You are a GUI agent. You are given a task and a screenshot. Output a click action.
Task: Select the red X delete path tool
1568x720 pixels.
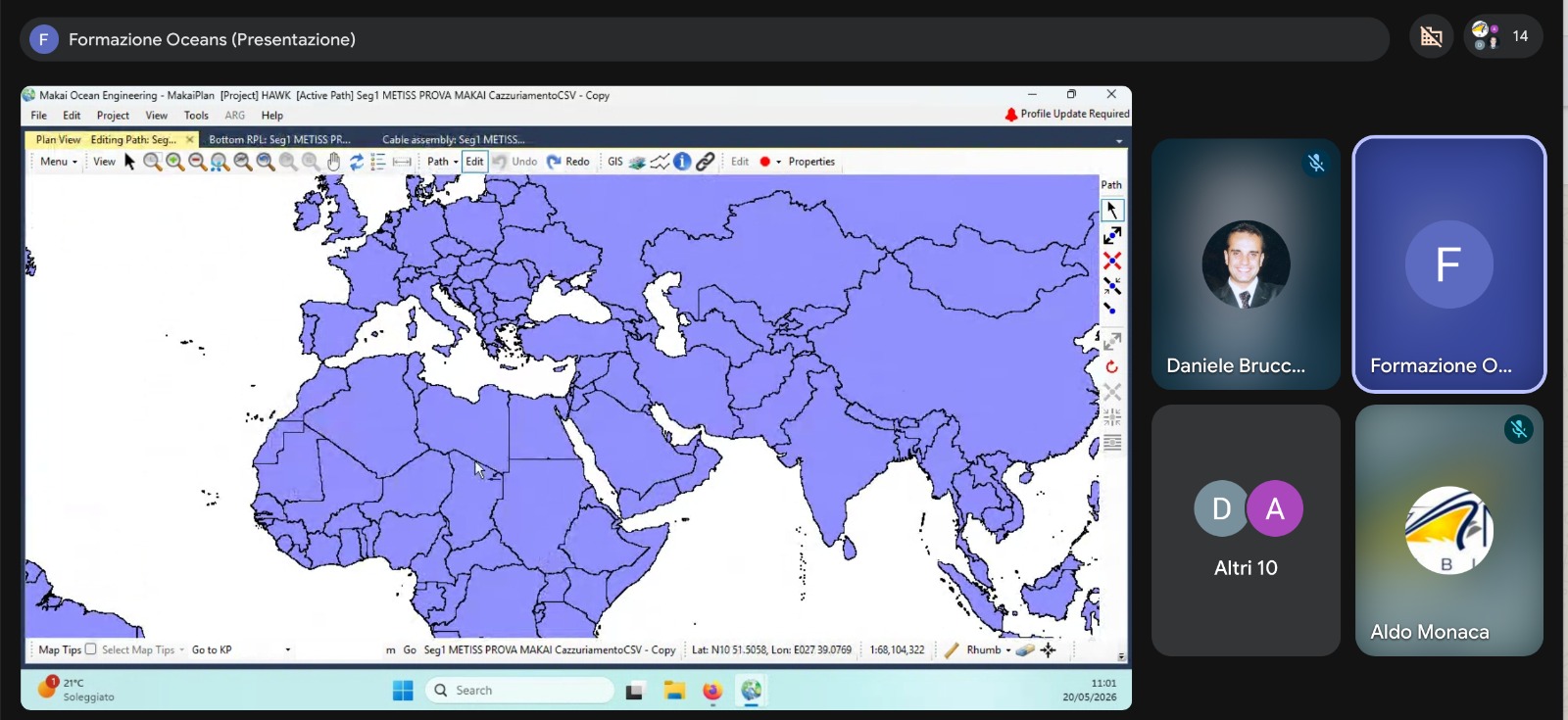[x=1112, y=261]
